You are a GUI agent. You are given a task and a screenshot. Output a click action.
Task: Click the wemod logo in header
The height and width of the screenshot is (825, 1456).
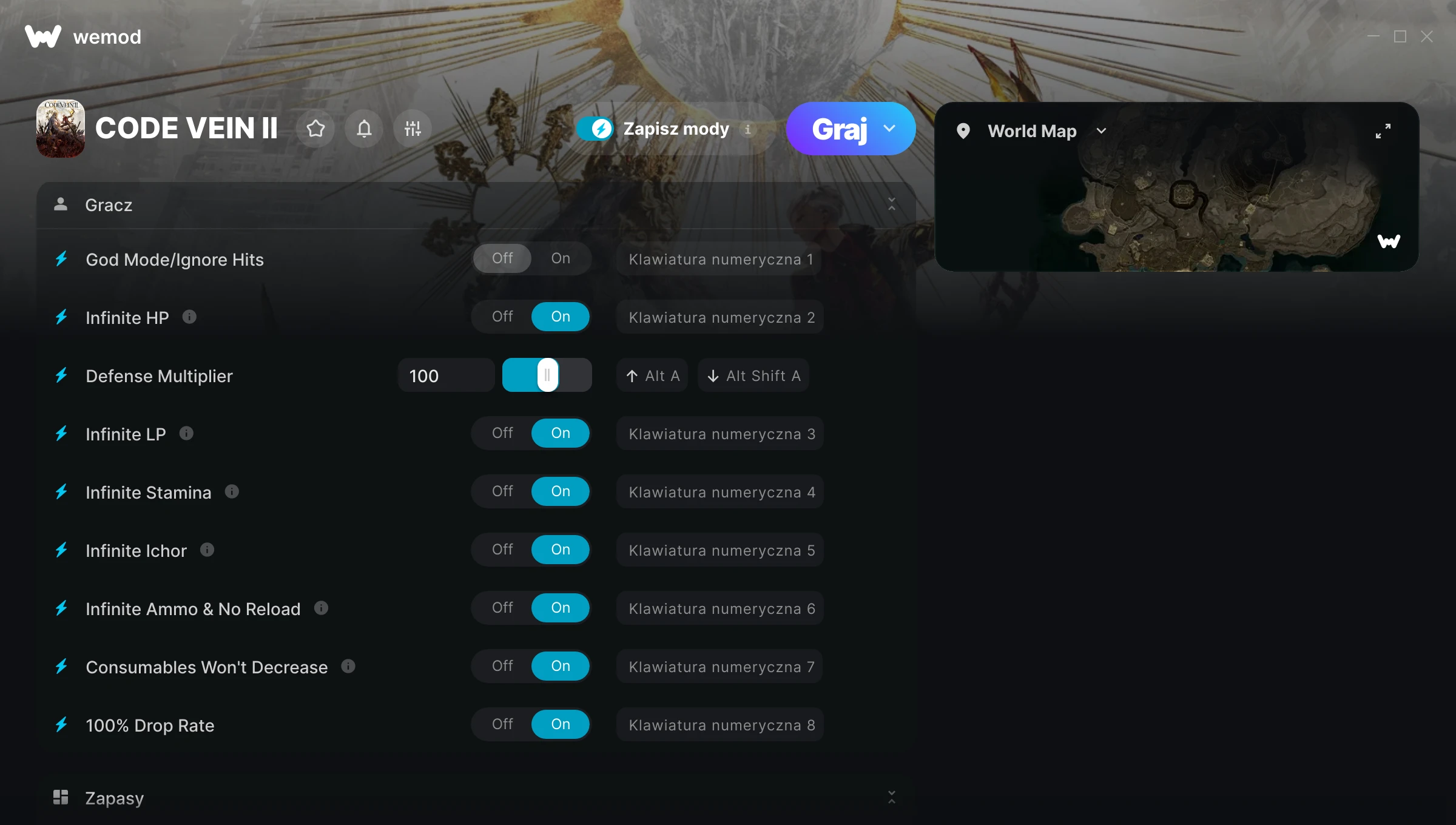(83, 36)
